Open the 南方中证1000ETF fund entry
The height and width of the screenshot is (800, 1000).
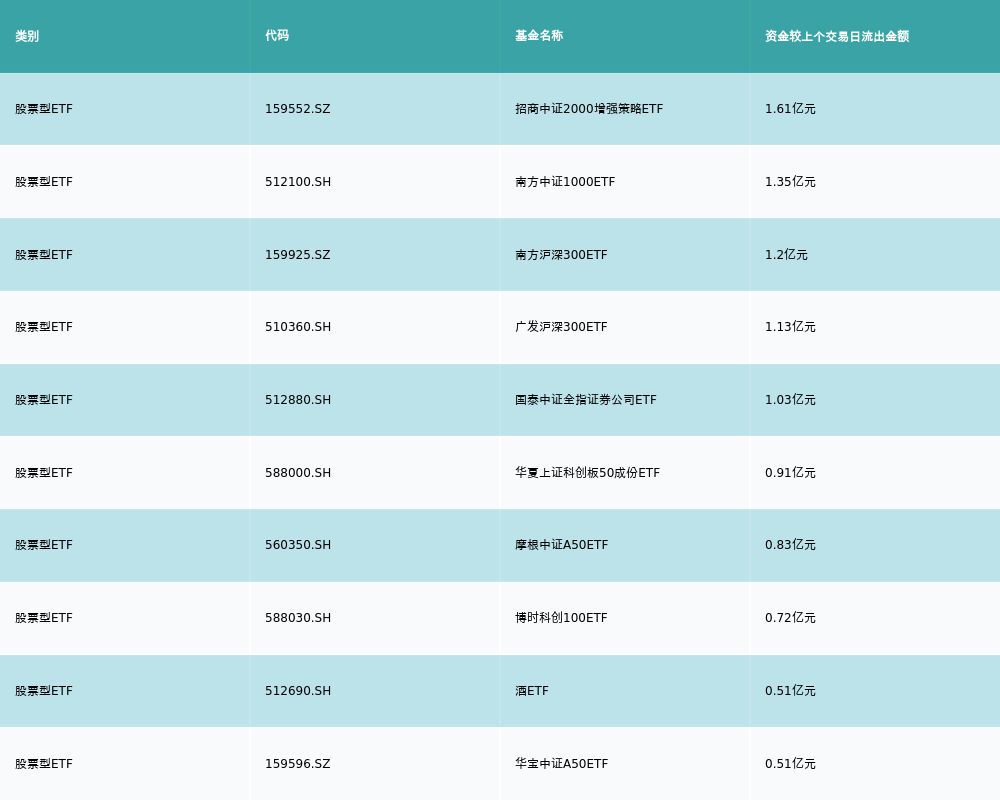point(565,182)
